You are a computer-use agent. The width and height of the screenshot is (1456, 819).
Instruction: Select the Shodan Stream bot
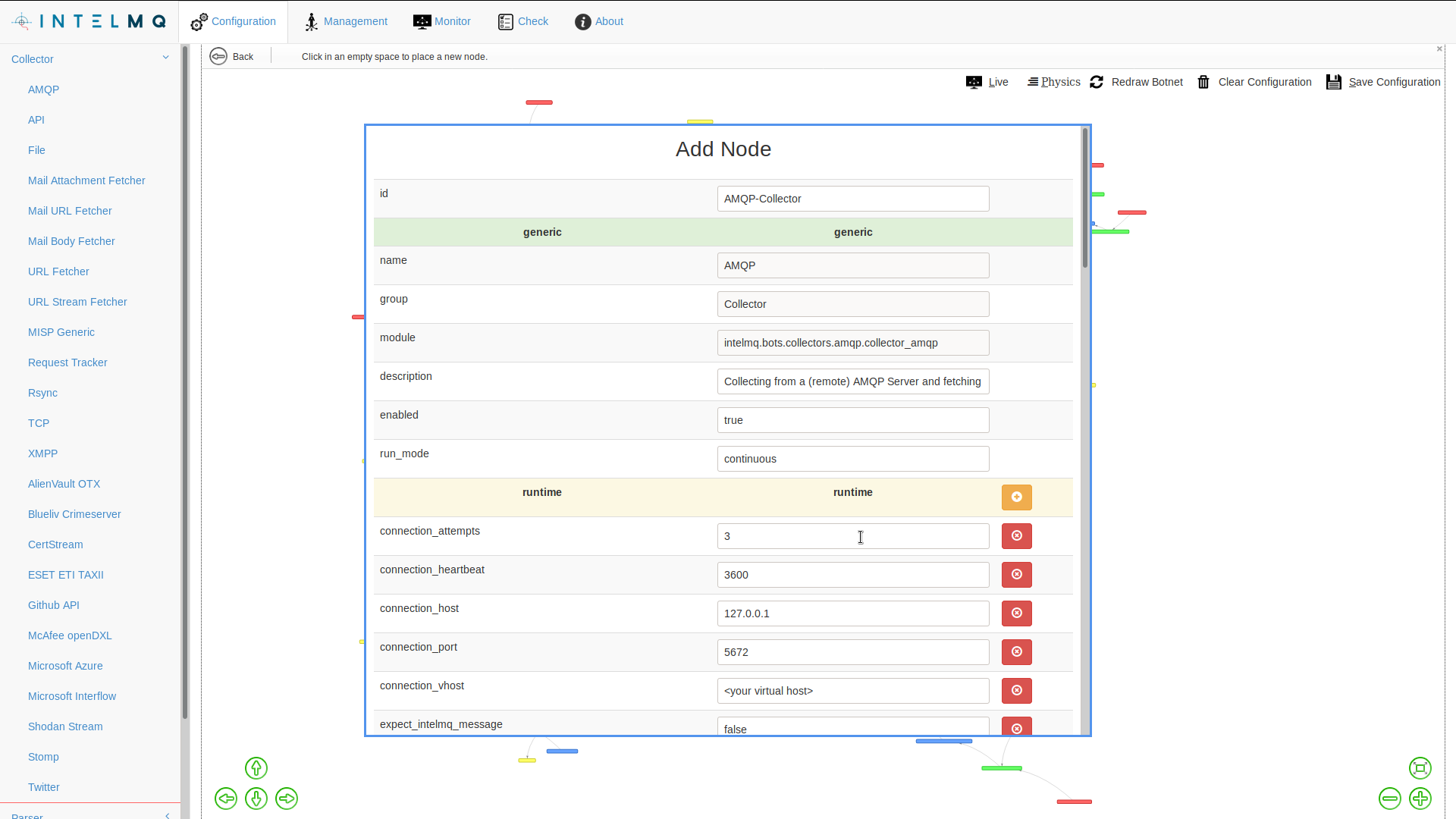65,726
